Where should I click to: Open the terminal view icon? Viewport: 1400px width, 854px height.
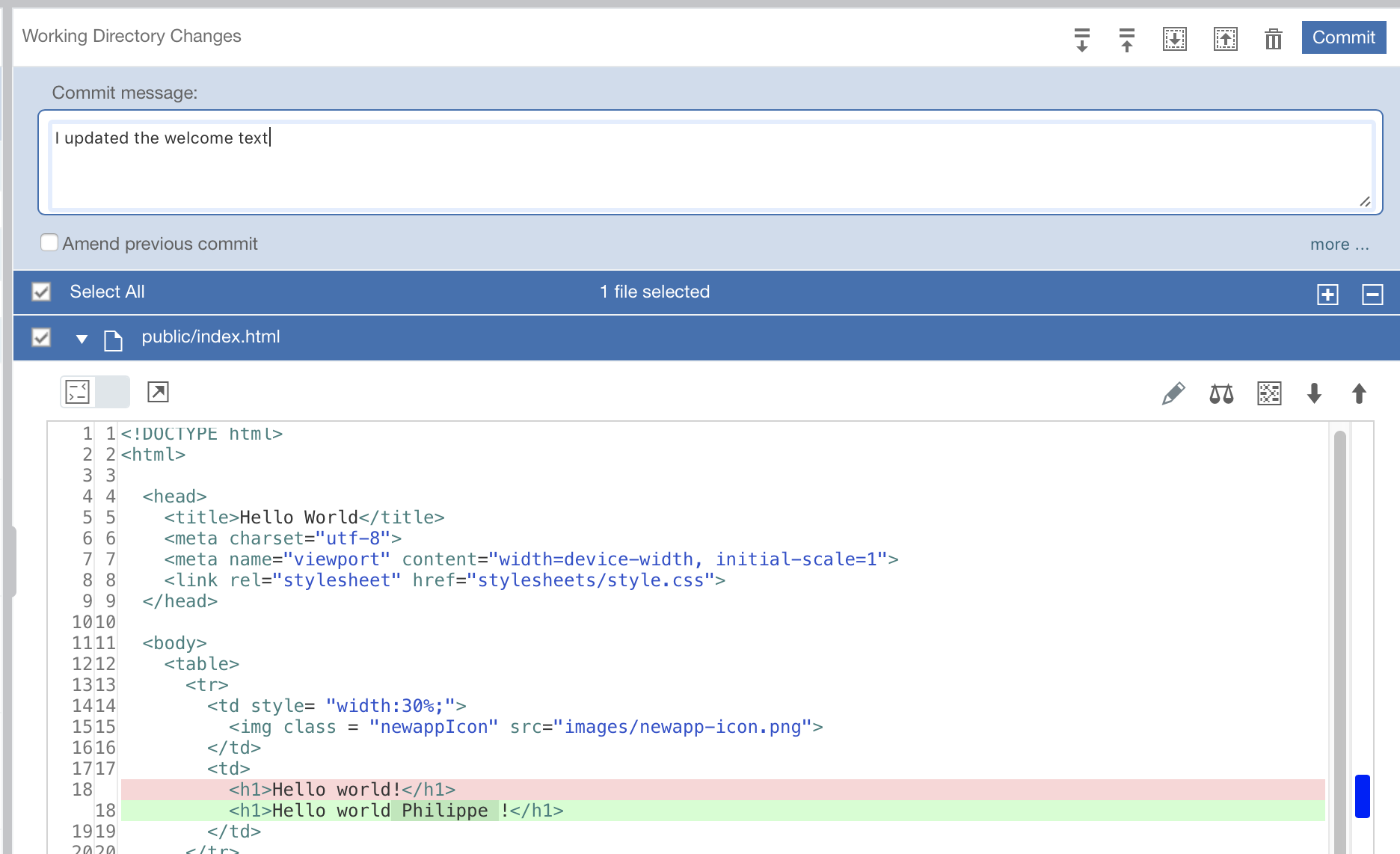click(x=76, y=392)
